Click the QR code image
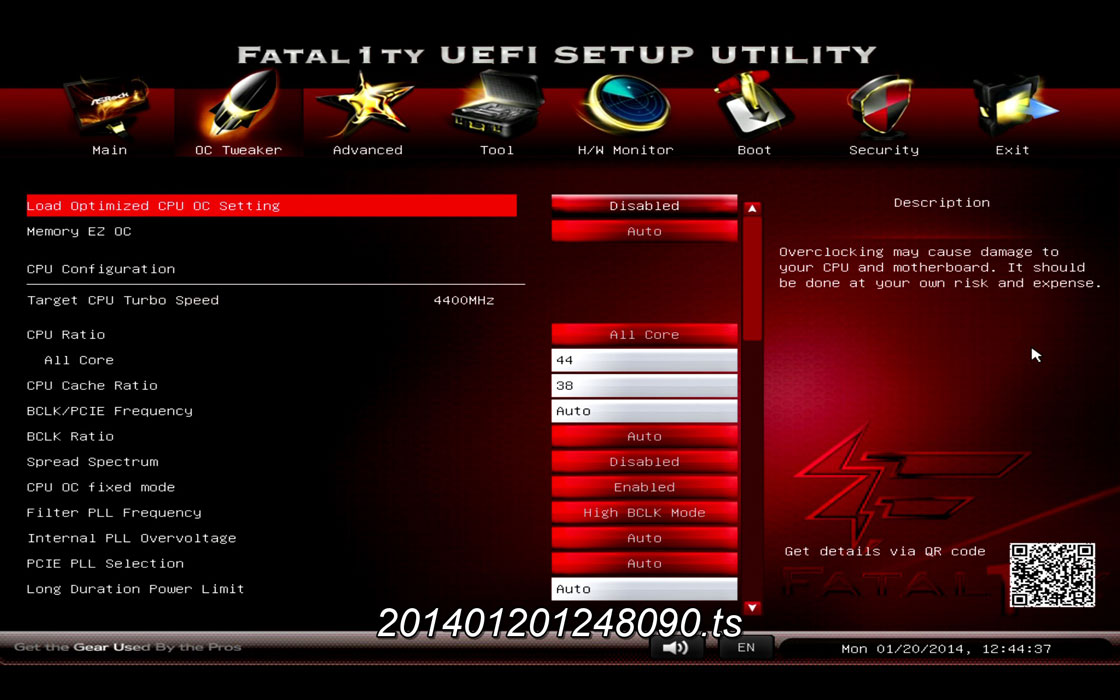The width and height of the screenshot is (1120, 700). click(x=1052, y=575)
